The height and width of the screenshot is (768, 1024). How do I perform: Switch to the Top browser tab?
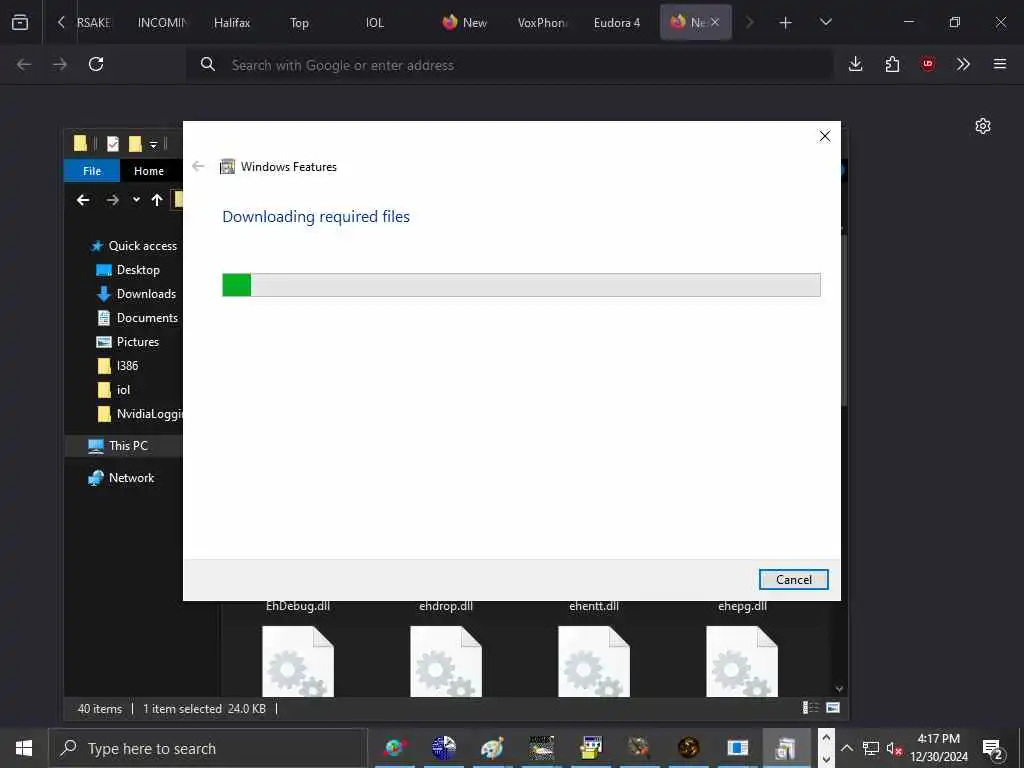(x=299, y=22)
